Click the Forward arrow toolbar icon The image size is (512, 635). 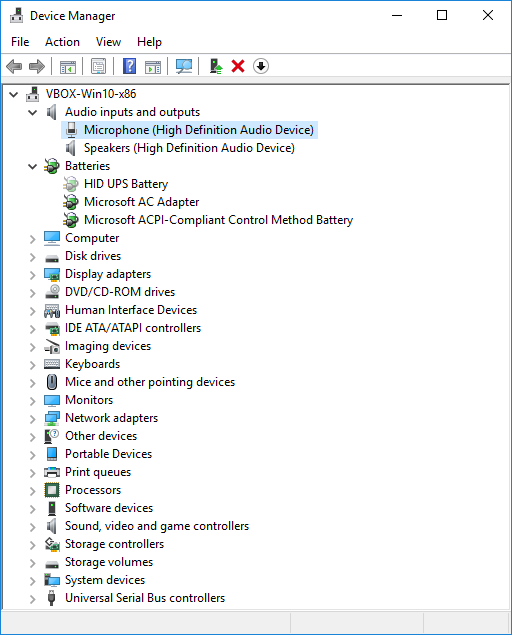(37, 66)
